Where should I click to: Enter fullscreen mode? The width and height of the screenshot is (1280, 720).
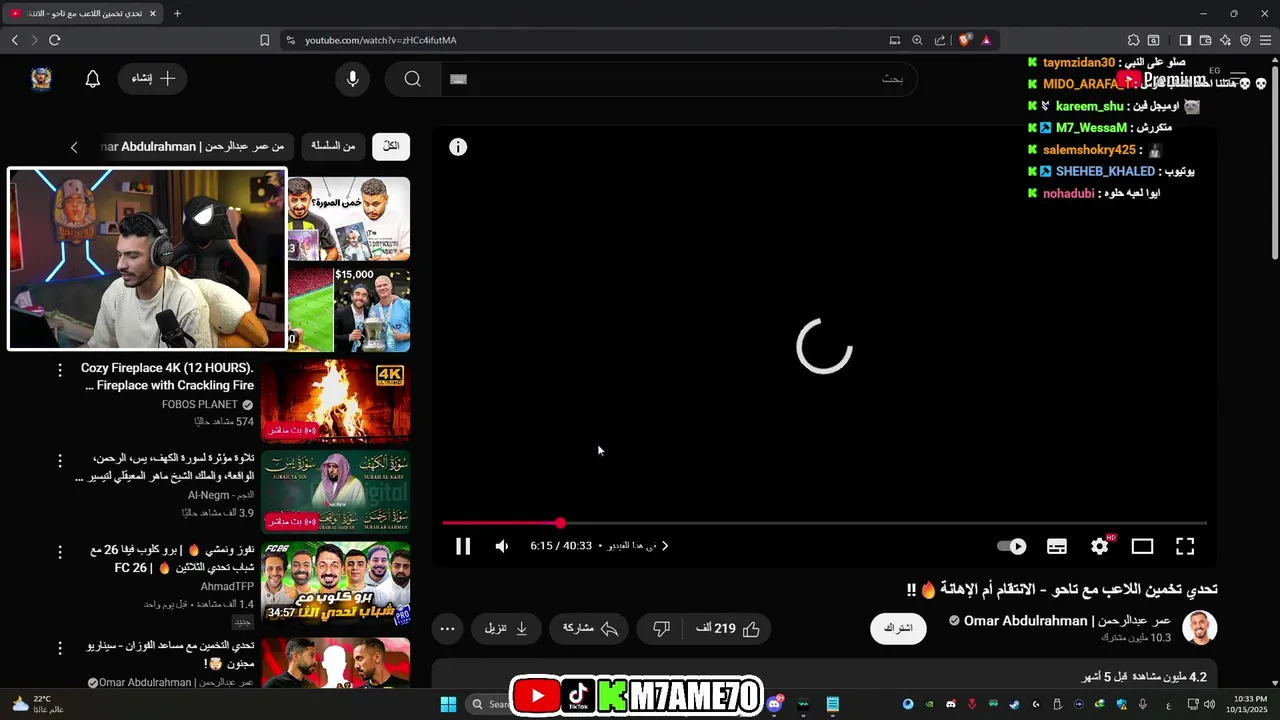1185,546
